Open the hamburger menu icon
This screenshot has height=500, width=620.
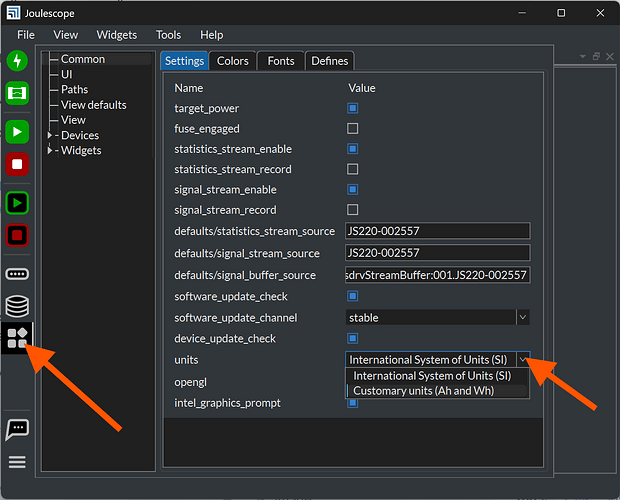pyautogui.click(x=17, y=462)
